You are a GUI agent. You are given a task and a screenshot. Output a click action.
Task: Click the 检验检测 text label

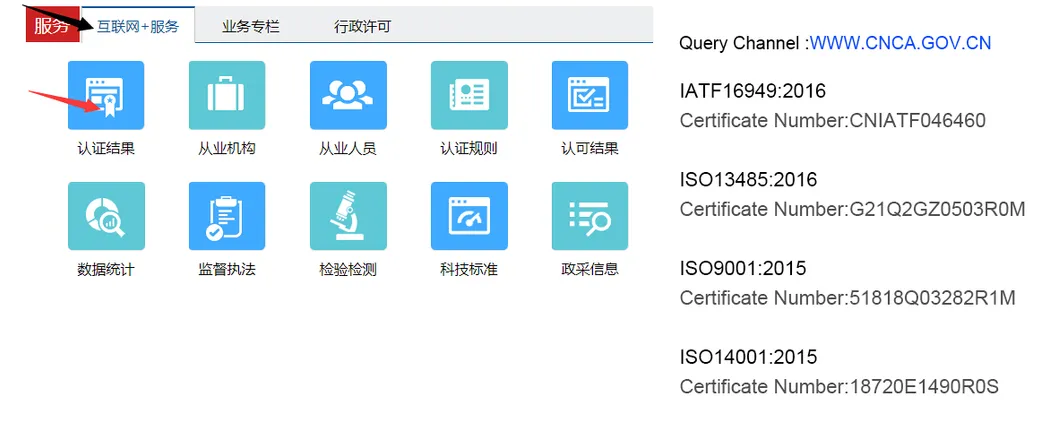coord(347,270)
